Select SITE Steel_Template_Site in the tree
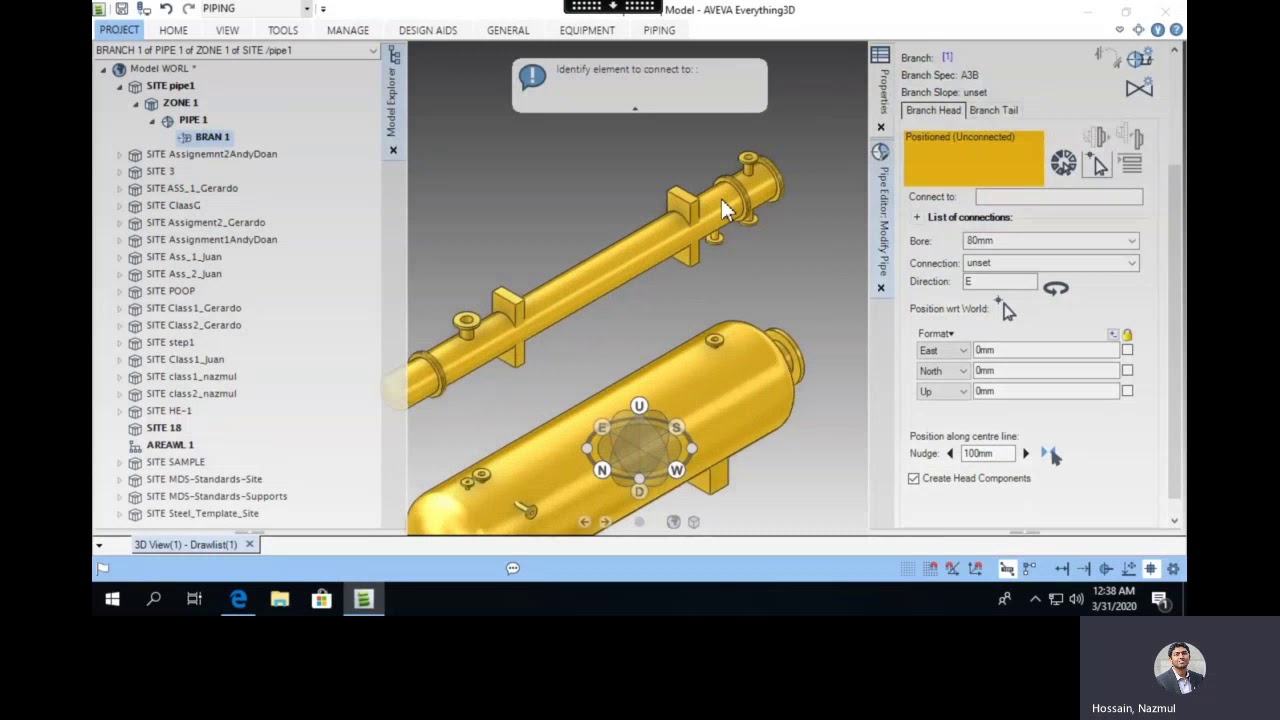This screenshot has width=1280, height=720. 202,514
